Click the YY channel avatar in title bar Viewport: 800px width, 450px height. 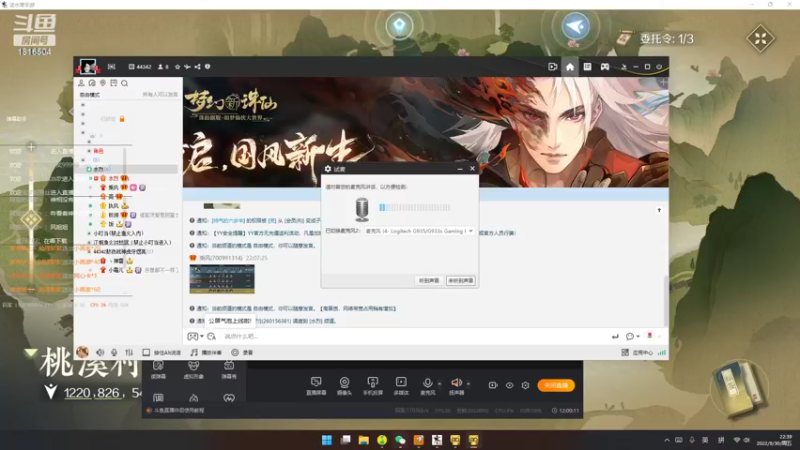pos(88,67)
